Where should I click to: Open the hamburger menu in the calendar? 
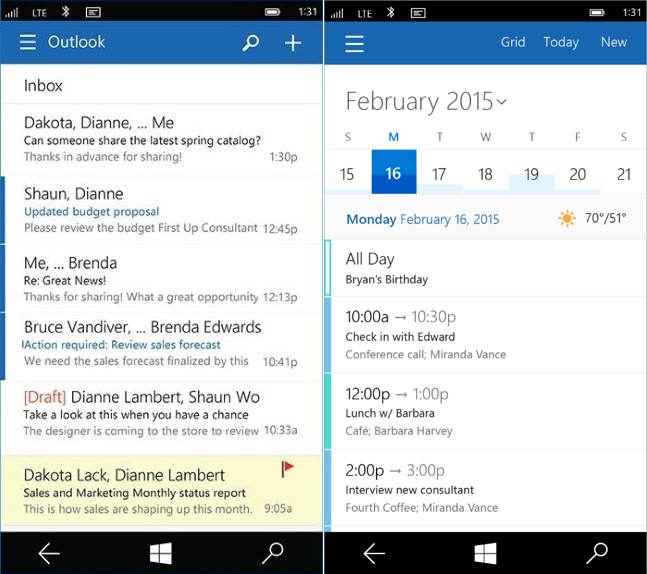pyautogui.click(x=354, y=43)
